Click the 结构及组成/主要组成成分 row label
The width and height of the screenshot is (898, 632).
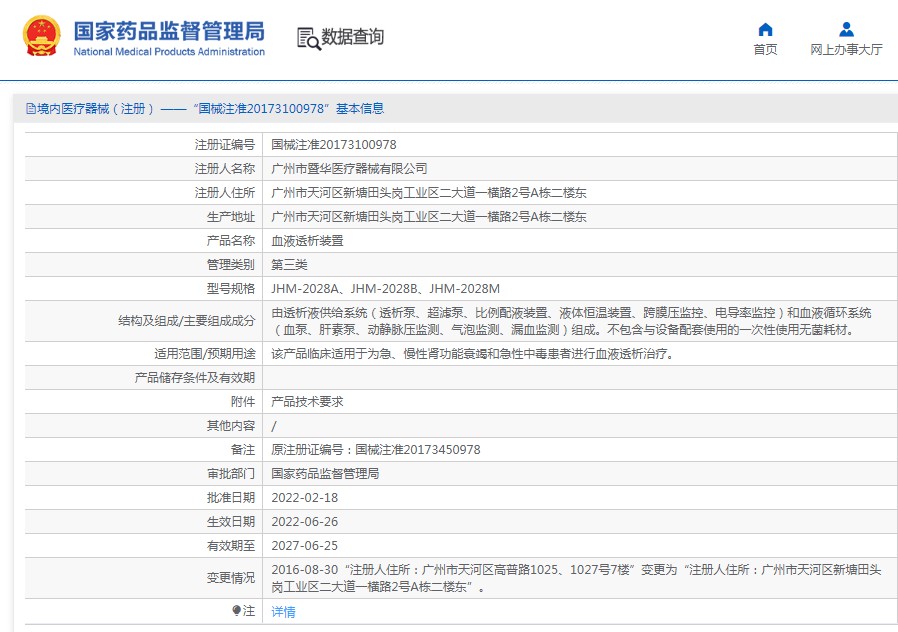coord(187,321)
